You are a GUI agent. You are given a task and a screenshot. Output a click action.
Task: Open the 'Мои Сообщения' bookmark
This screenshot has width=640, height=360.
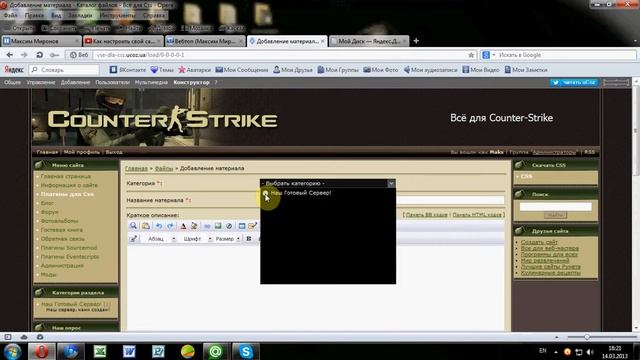242,70
